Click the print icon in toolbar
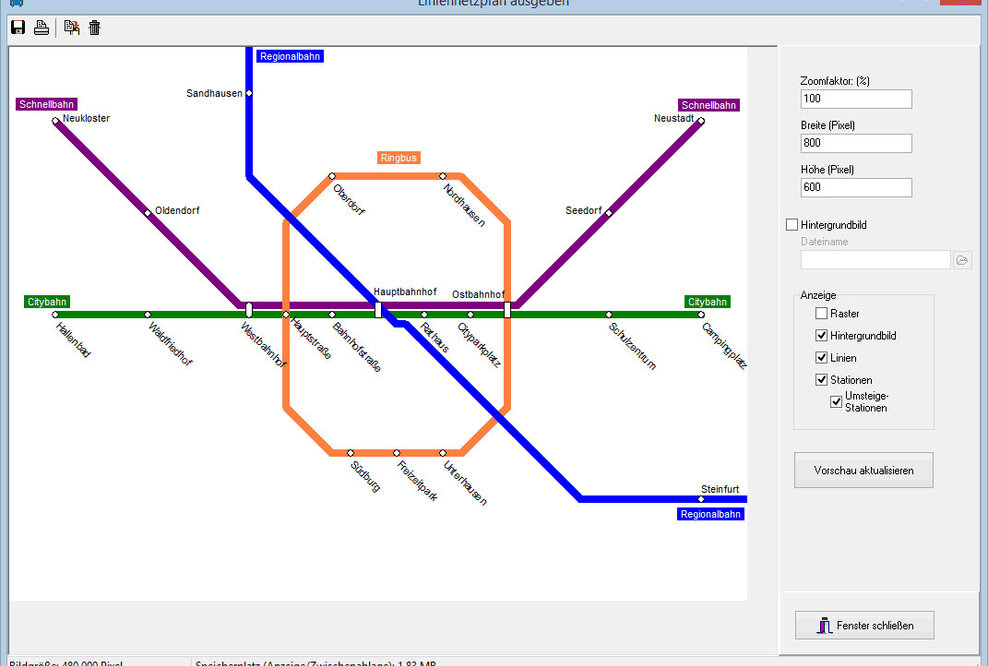Viewport: 988px width, 666px height. click(x=42, y=28)
